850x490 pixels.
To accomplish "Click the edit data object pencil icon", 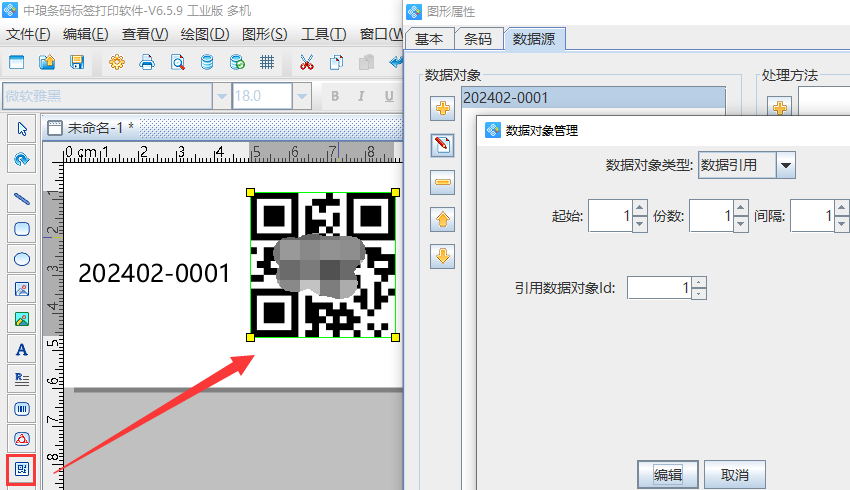I will [x=443, y=145].
